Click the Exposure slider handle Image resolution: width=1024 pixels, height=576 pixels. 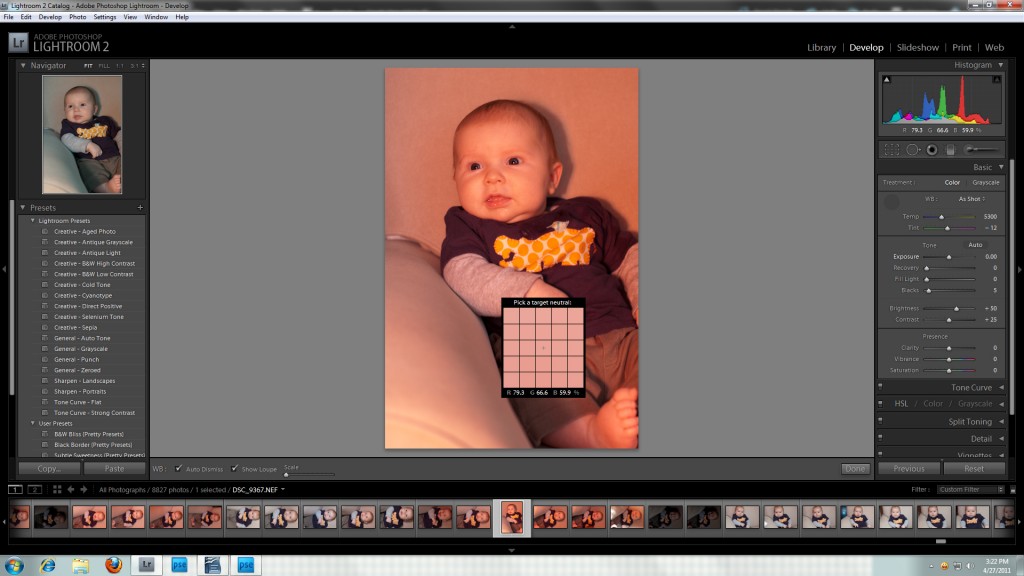coord(950,257)
